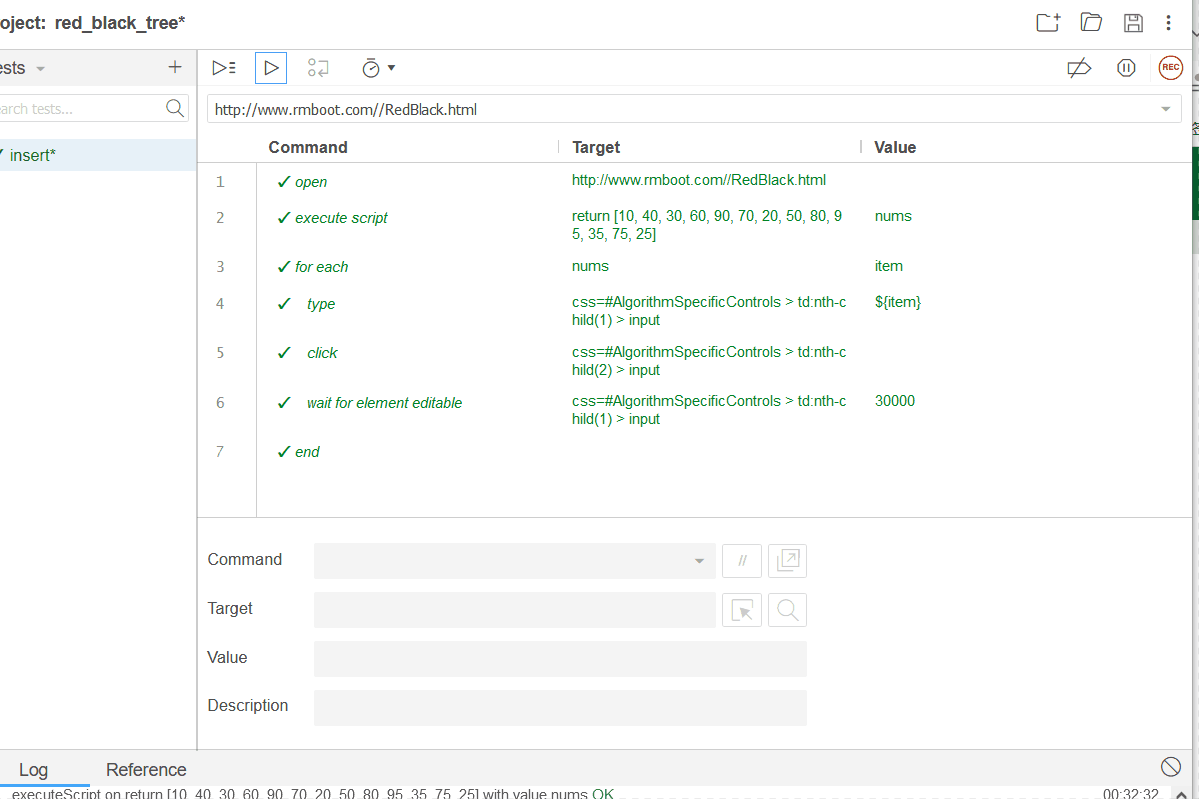Create new project icon
Image resolution: width=1199 pixels, height=799 pixels.
1048,22
